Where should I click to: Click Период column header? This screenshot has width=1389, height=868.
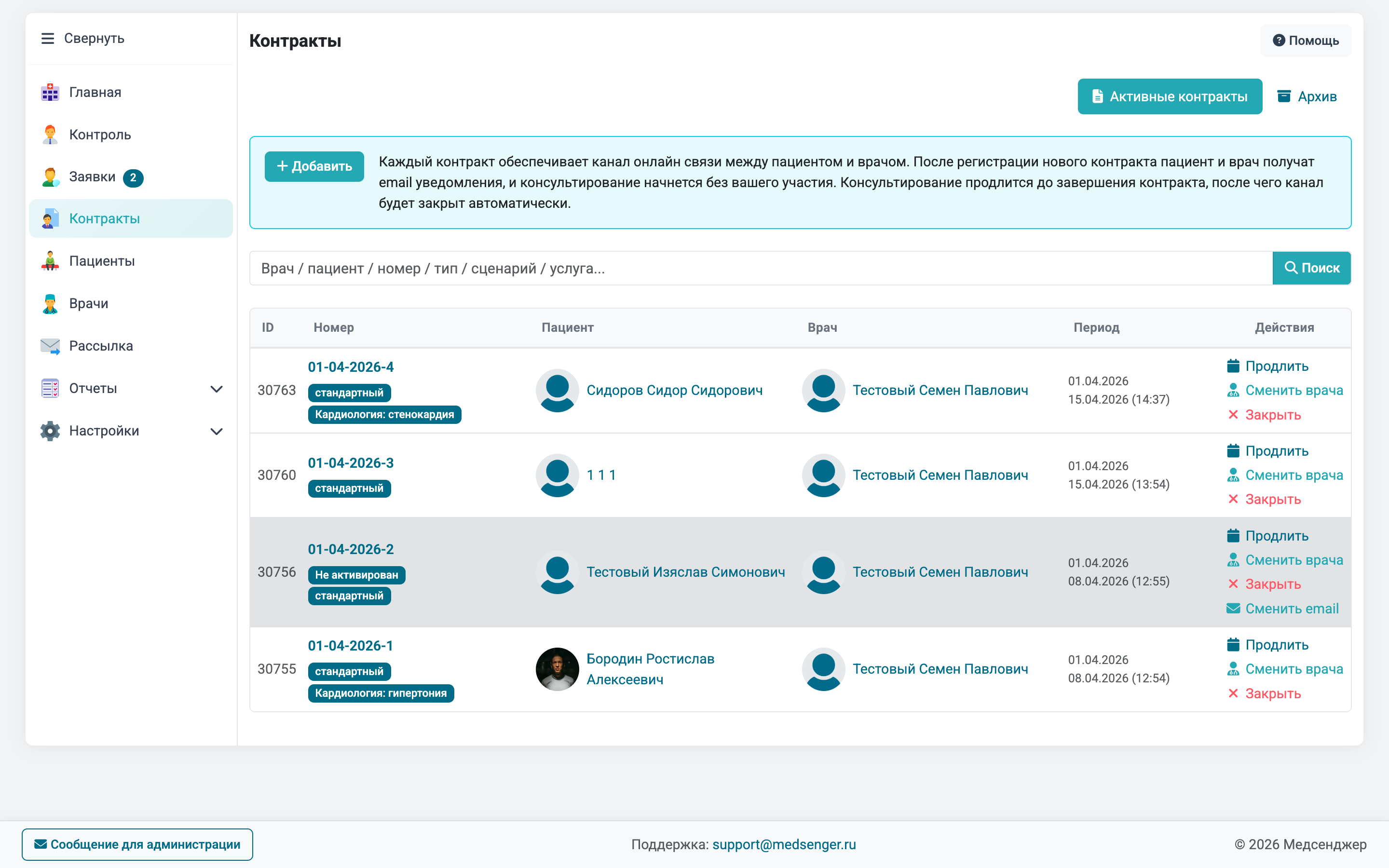1096,328
